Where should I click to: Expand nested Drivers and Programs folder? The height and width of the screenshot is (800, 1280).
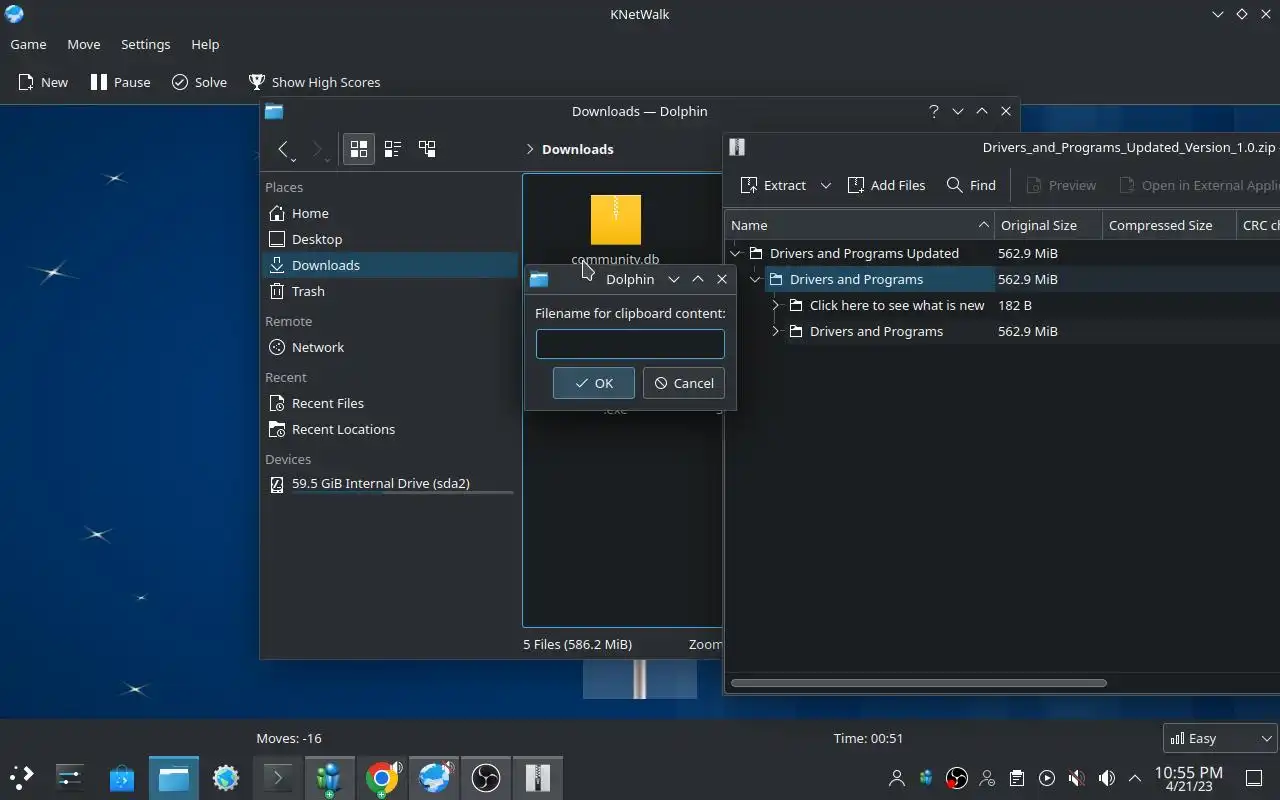776,331
